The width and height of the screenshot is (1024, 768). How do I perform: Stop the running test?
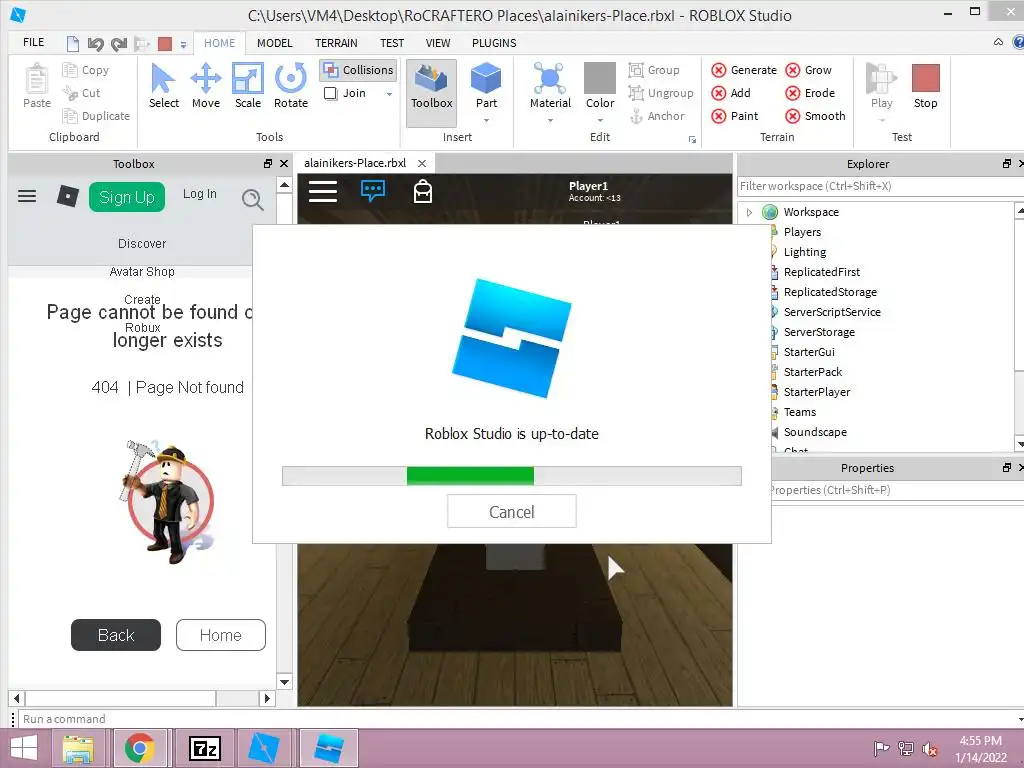(x=925, y=86)
